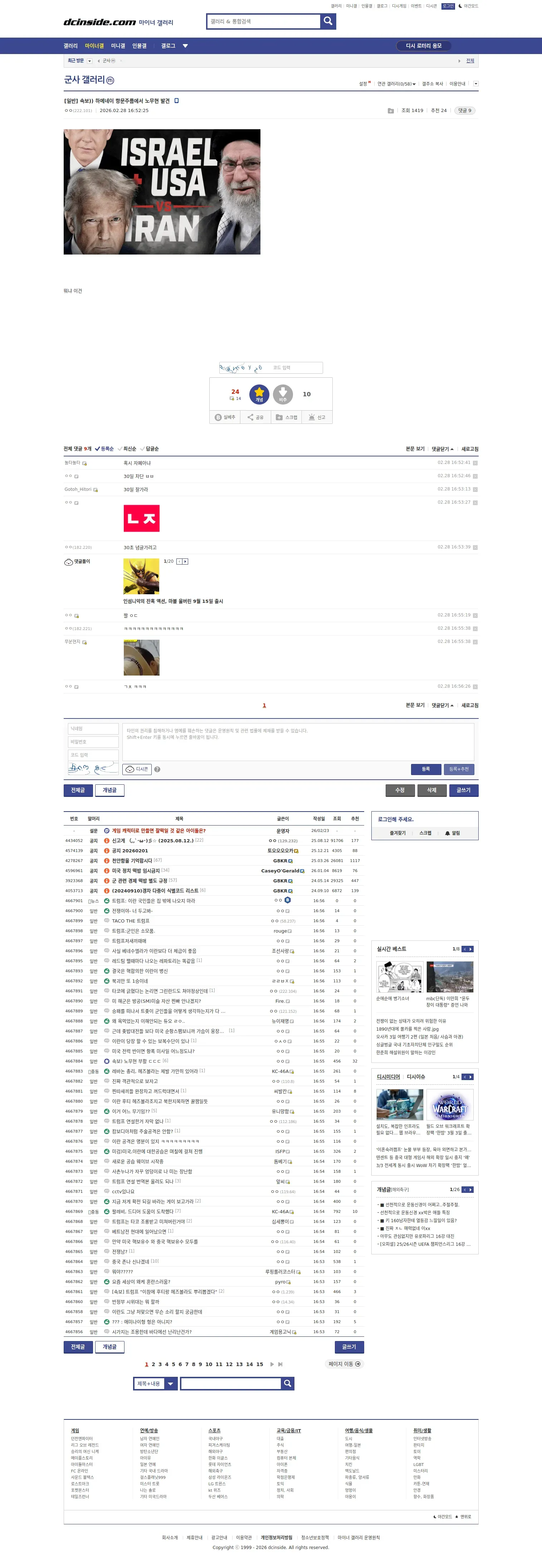The image size is (542, 1568).
Task: Open 설정 in gallery header
Action: click(364, 84)
